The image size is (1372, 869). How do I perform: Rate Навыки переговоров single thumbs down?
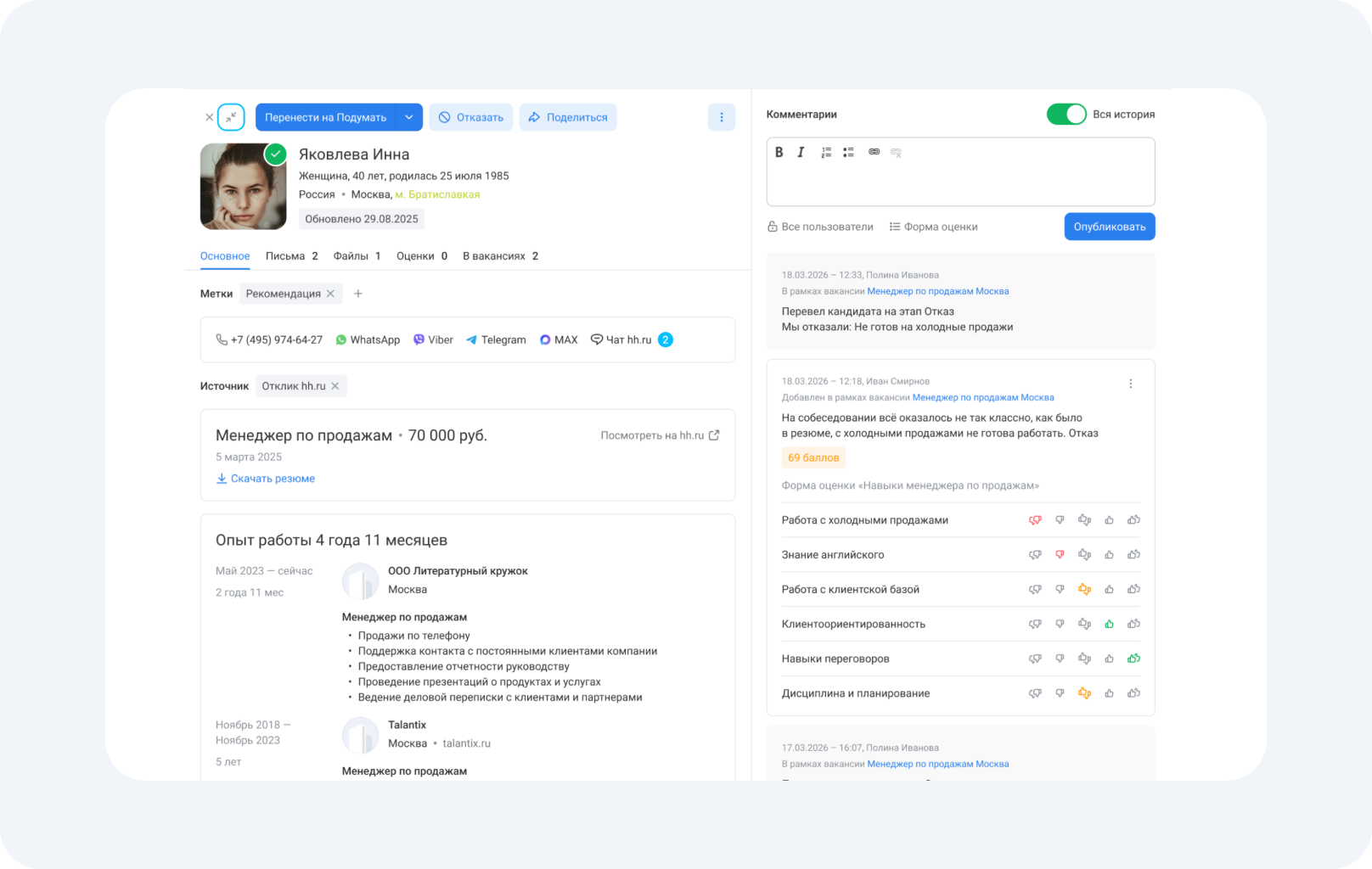[1060, 659]
